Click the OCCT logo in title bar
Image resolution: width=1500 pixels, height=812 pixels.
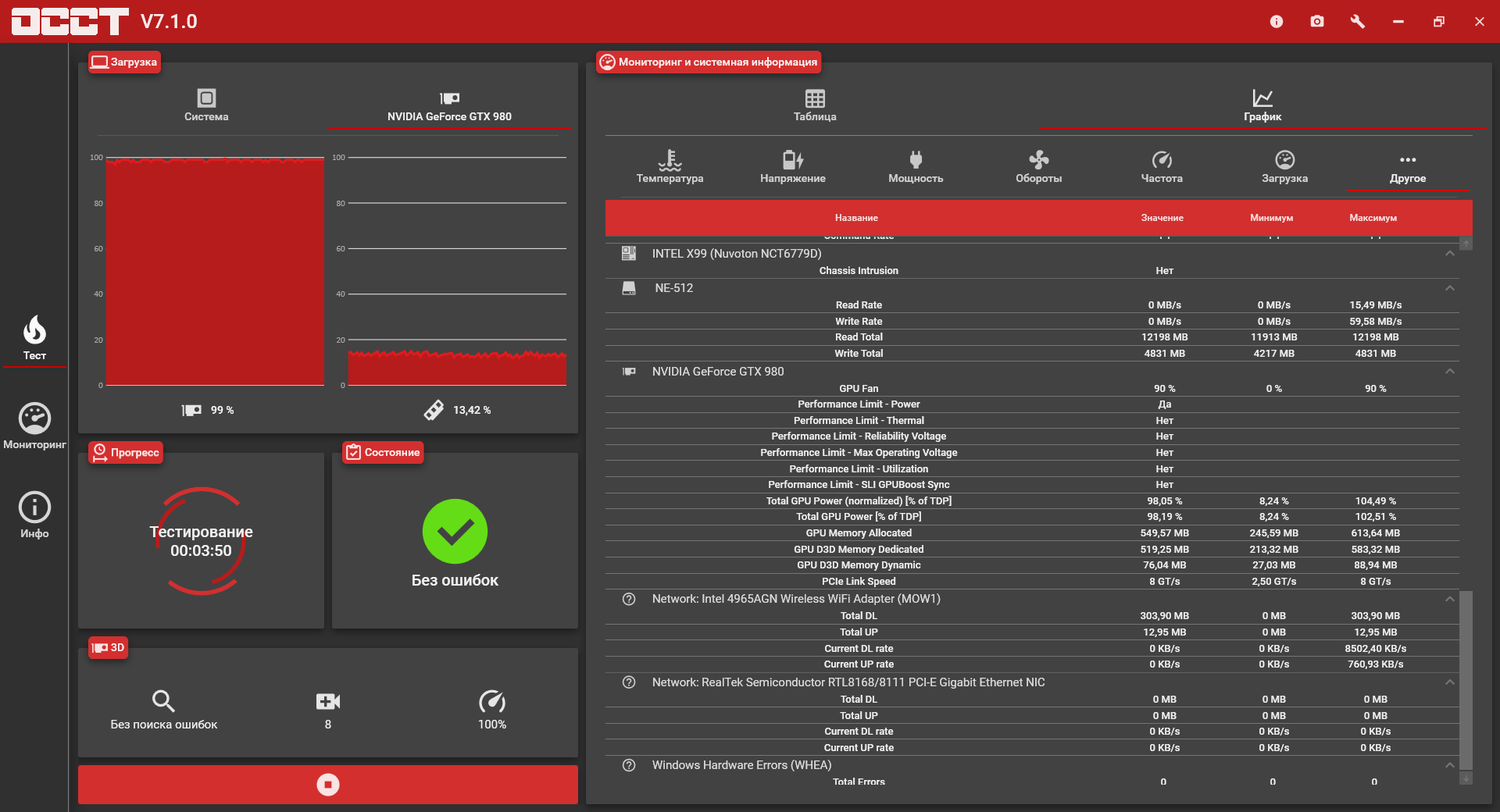70,21
